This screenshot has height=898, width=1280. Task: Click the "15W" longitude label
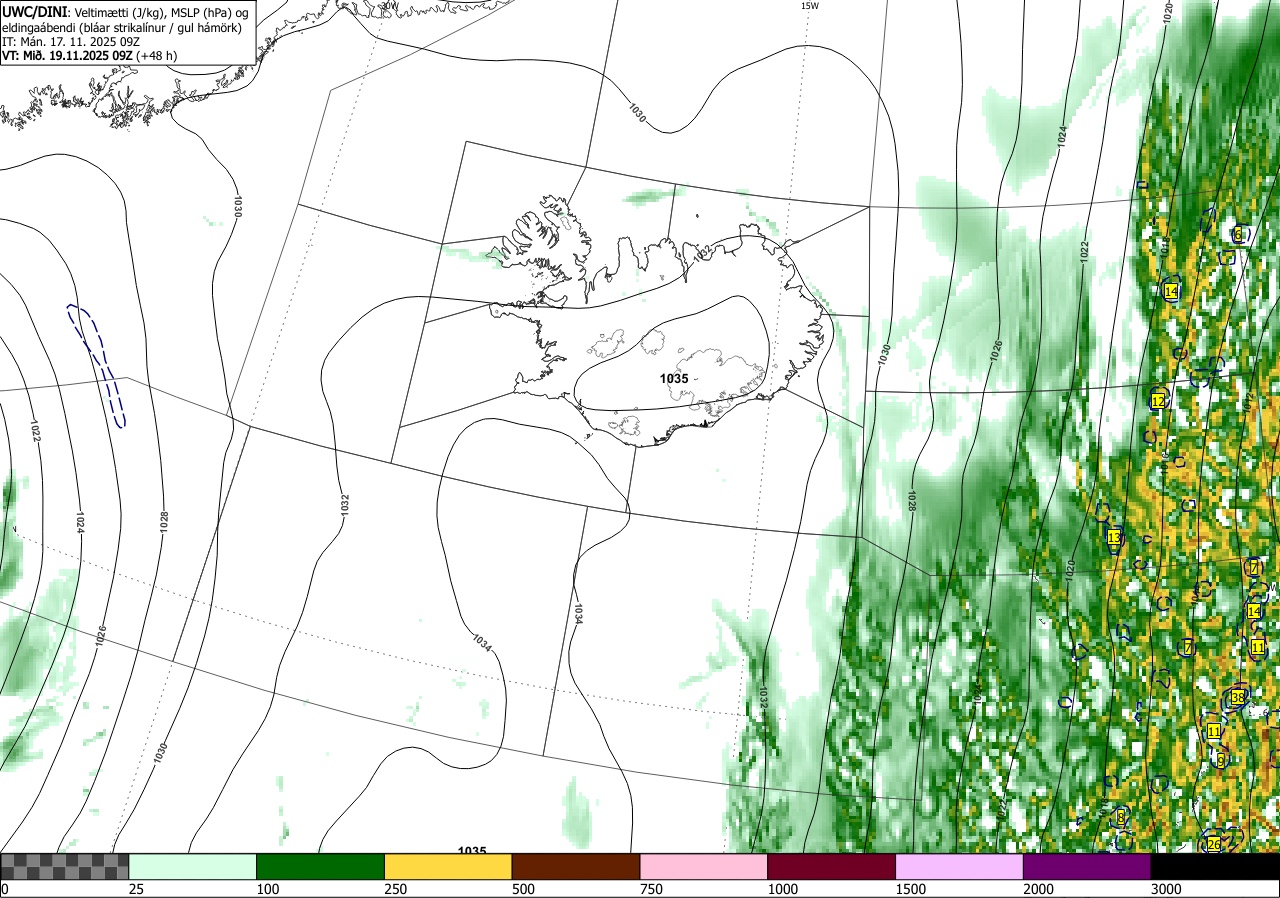click(810, 6)
